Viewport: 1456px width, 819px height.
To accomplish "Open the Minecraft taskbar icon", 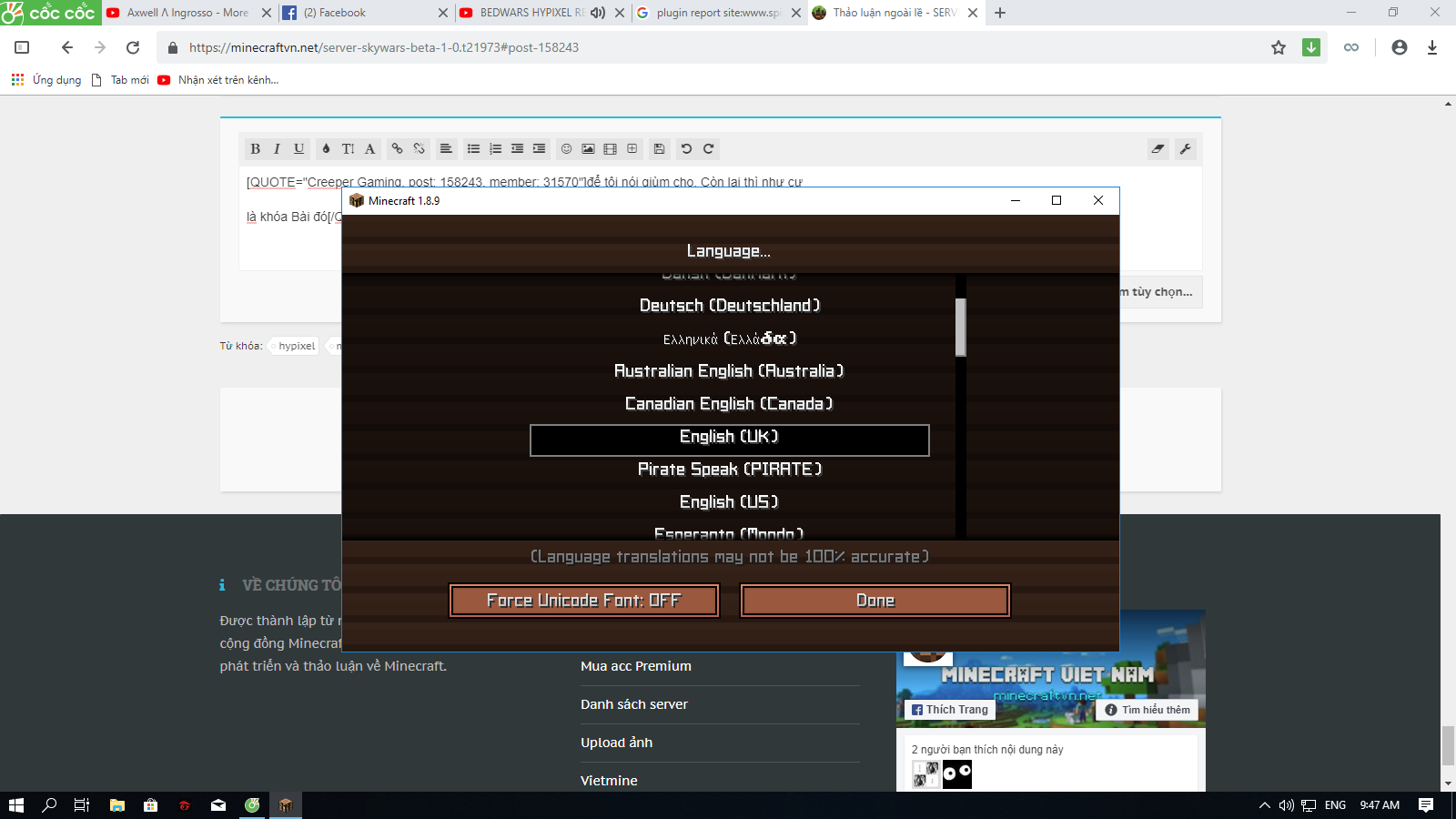I will pyautogui.click(x=285, y=804).
